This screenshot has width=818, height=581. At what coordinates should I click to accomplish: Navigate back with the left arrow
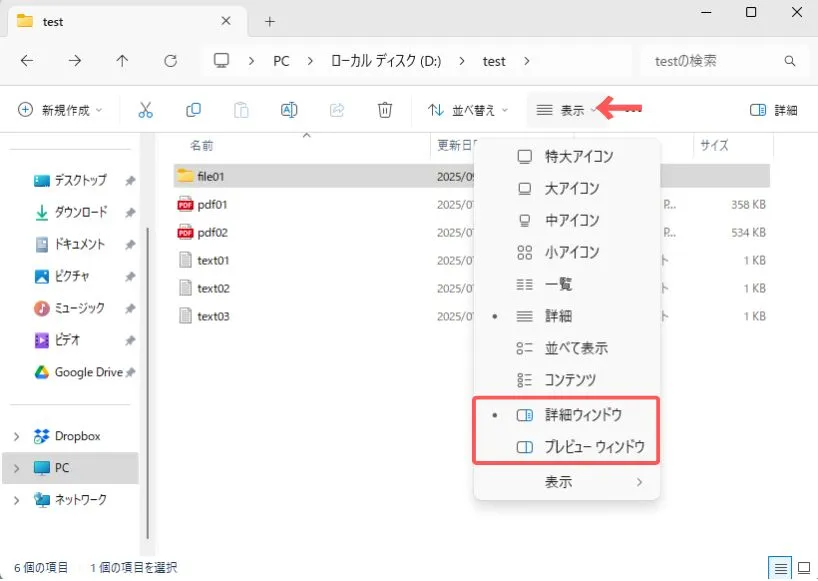coord(27,61)
